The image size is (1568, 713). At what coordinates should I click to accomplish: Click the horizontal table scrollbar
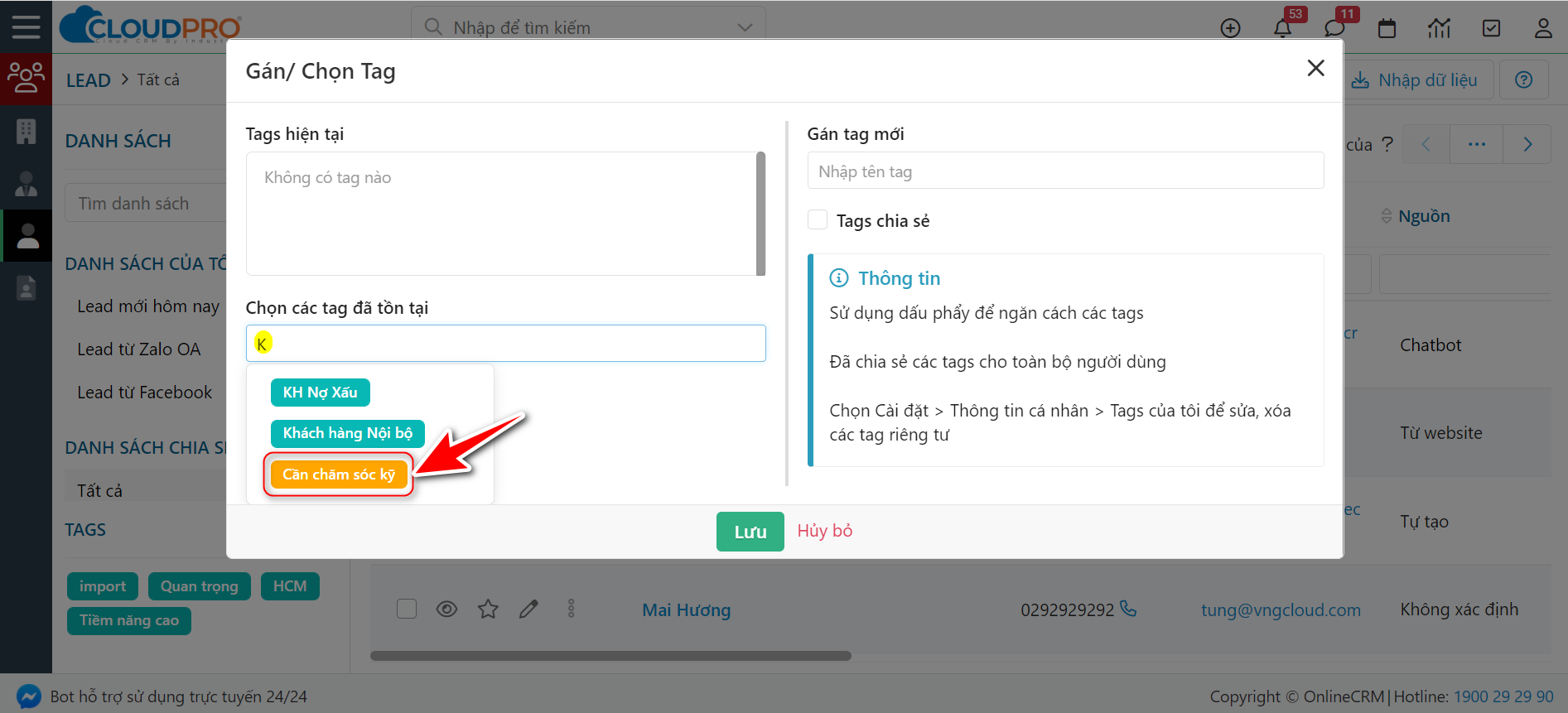610,656
